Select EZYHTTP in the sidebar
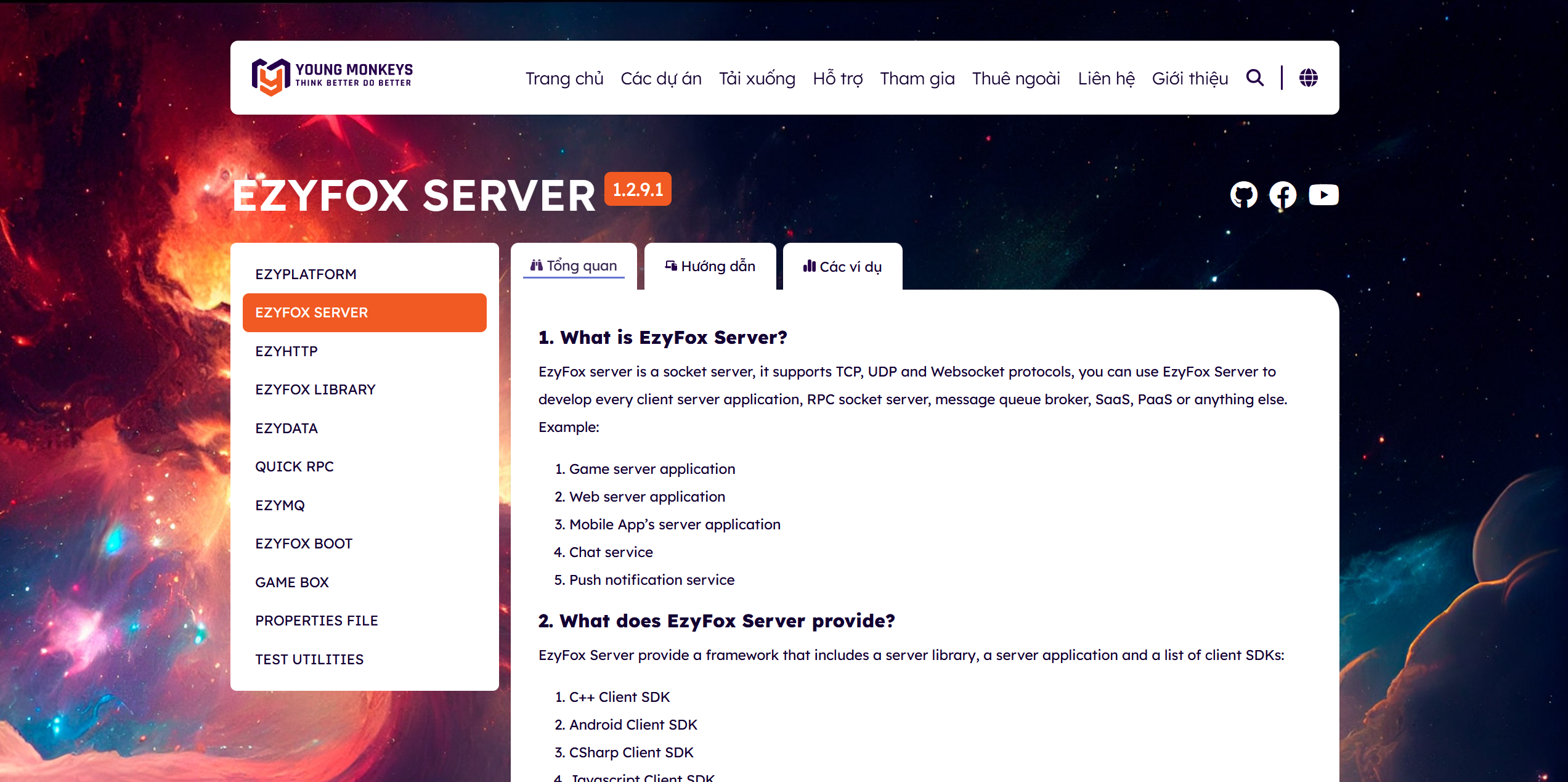 [x=286, y=351]
